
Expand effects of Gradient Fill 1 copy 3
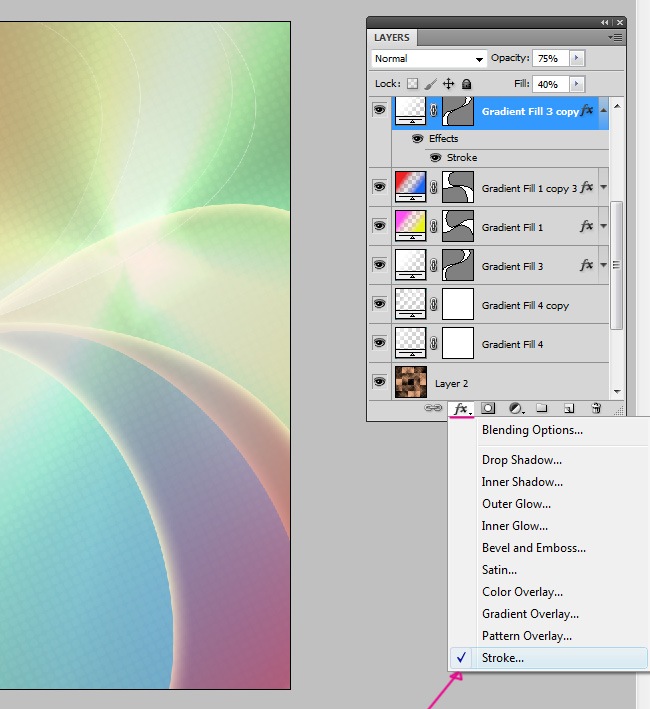(603, 187)
